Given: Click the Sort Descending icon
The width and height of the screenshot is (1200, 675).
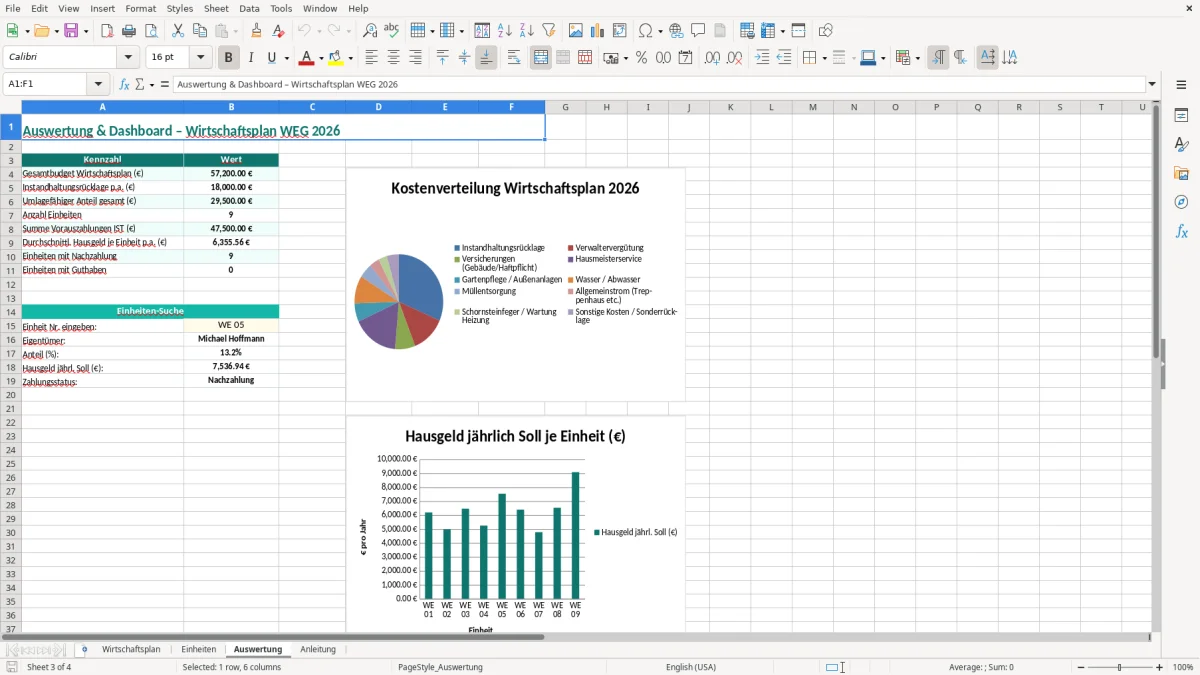Looking at the screenshot, I should point(527,31).
